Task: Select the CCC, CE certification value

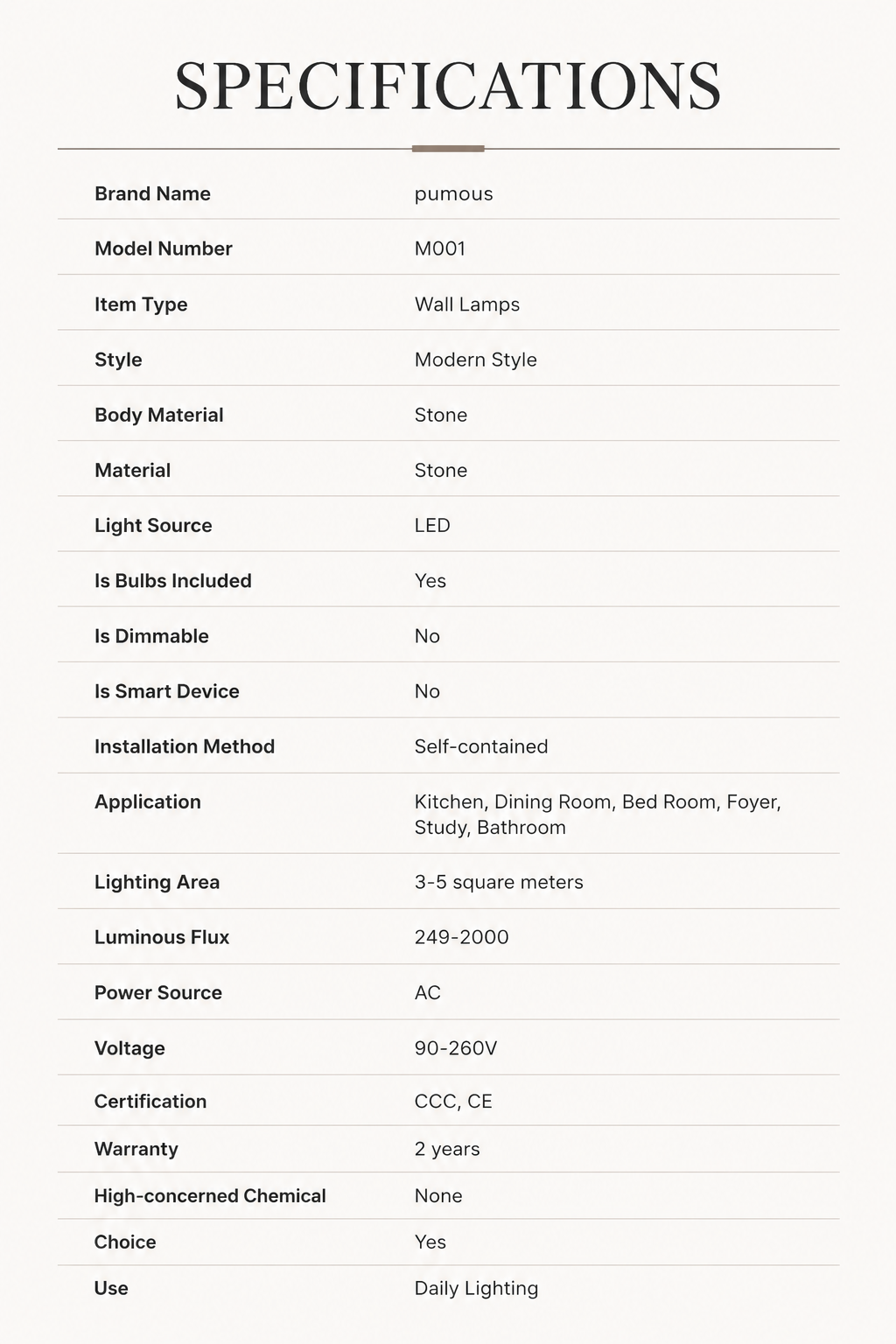Action: (453, 1102)
